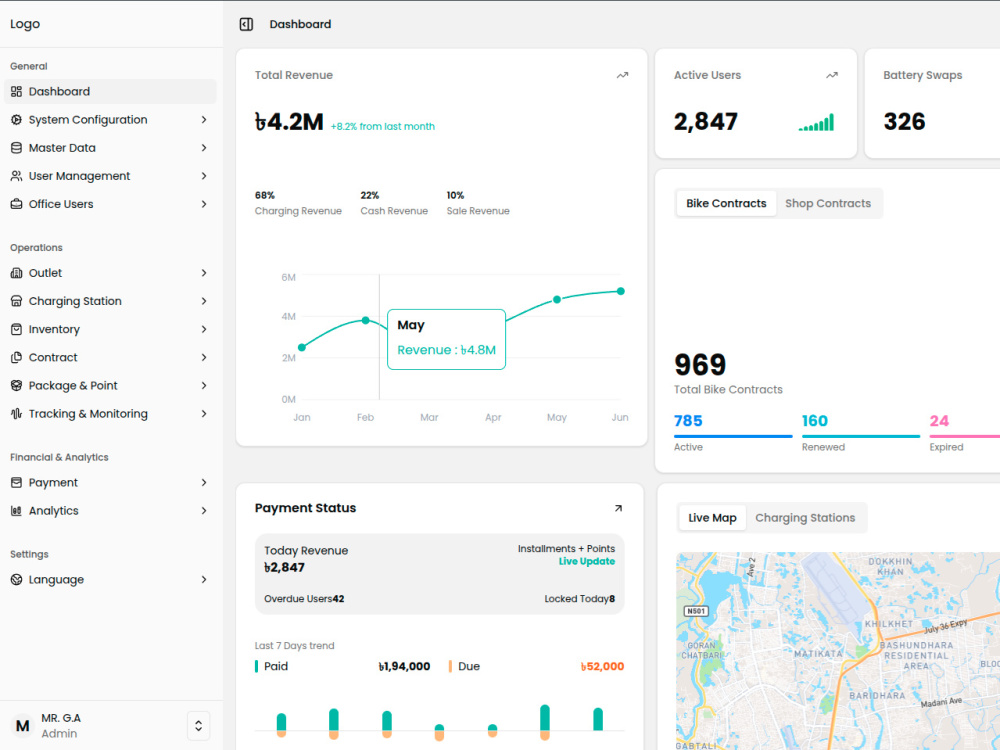Expand the User Management chevron

204,175
